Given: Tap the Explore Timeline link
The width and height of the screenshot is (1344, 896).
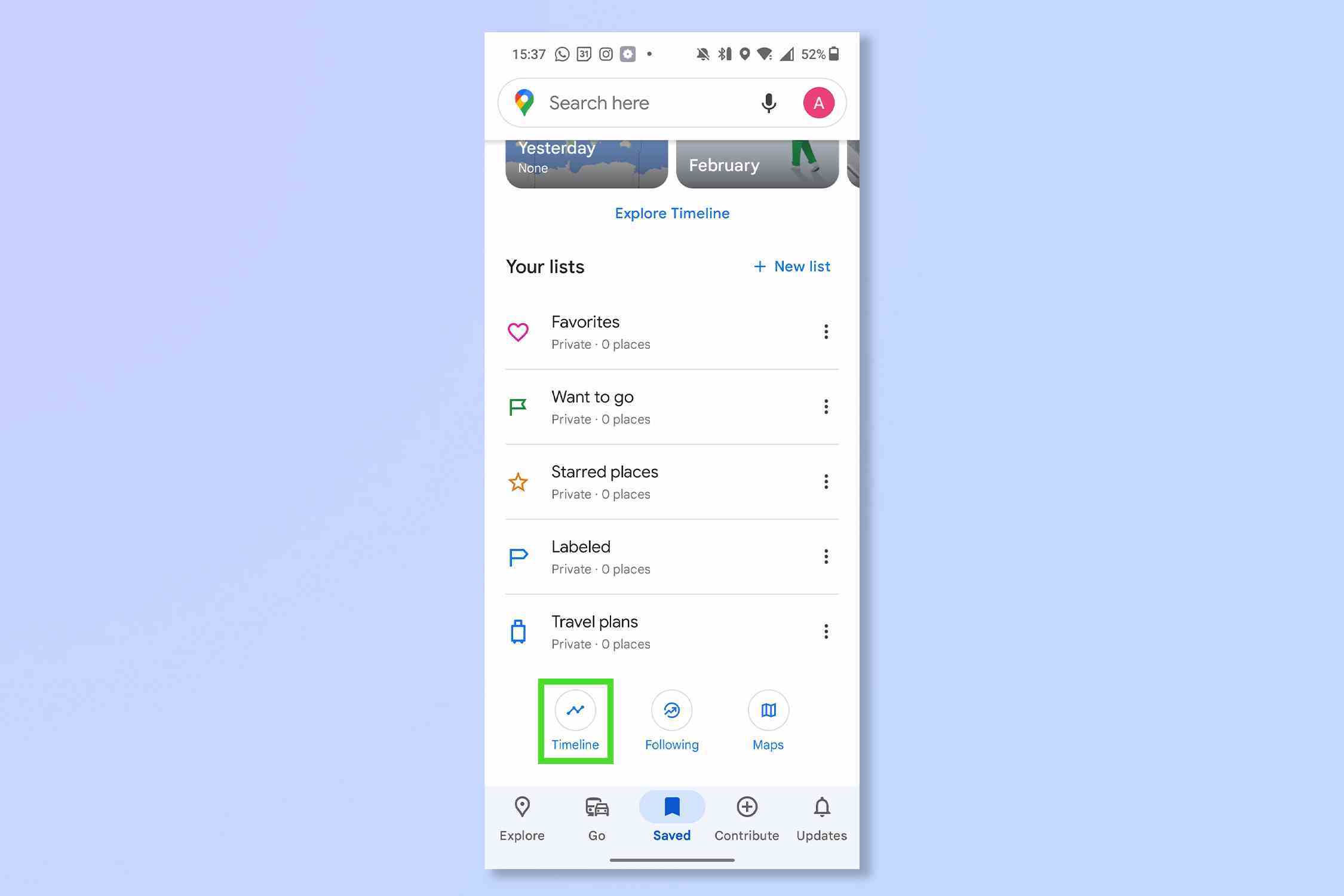Looking at the screenshot, I should coord(672,213).
